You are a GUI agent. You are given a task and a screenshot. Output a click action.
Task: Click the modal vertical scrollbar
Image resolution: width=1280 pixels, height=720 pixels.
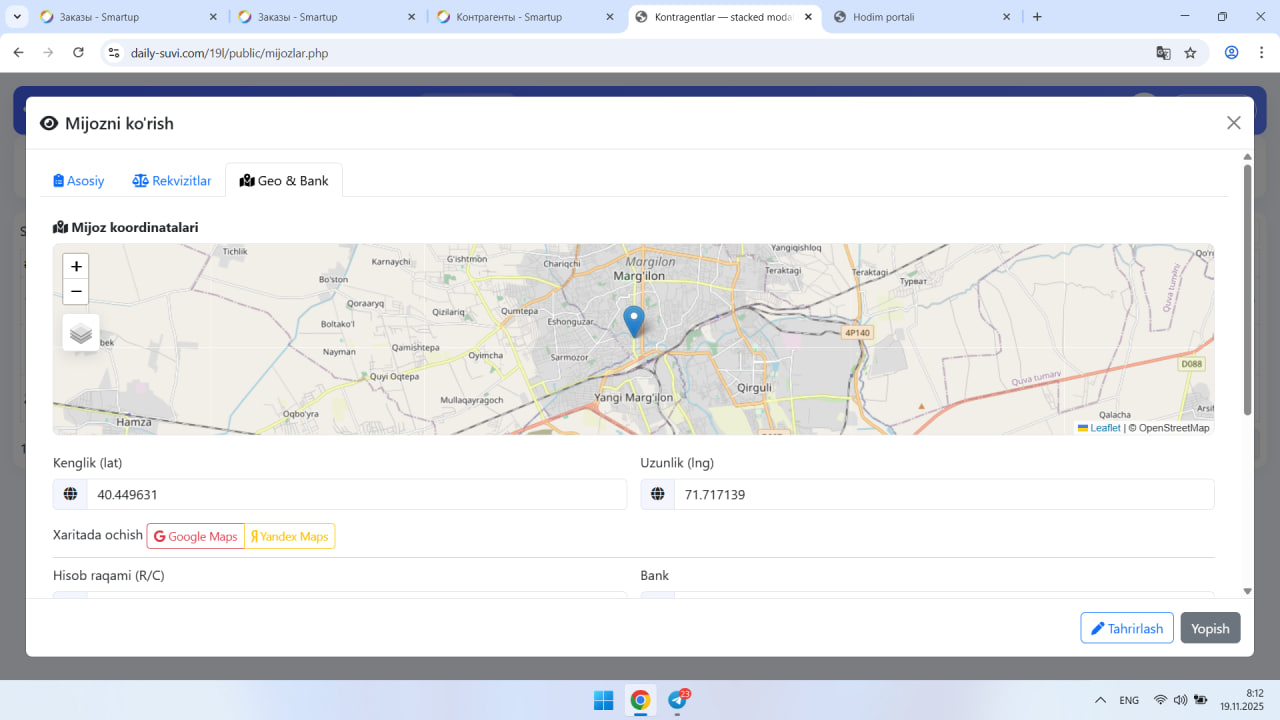[1247, 290]
